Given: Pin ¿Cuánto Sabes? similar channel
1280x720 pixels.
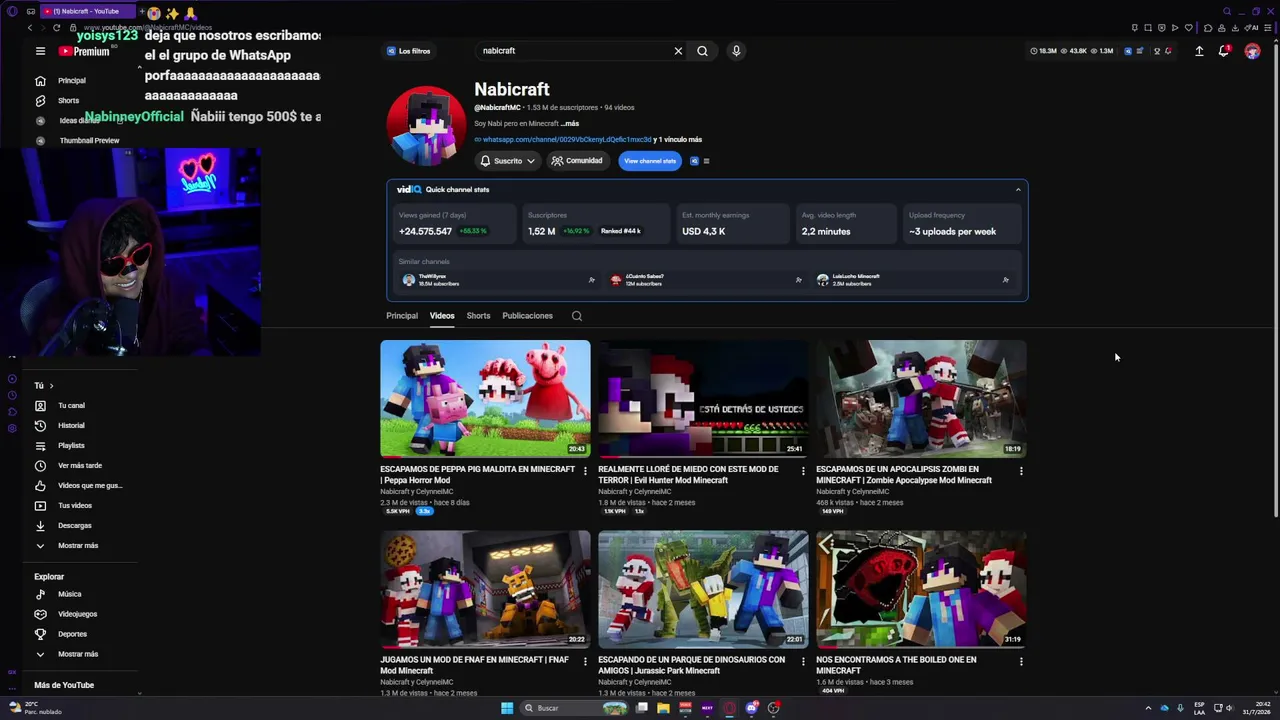Looking at the screenshot, I should (x=798, y=280).
